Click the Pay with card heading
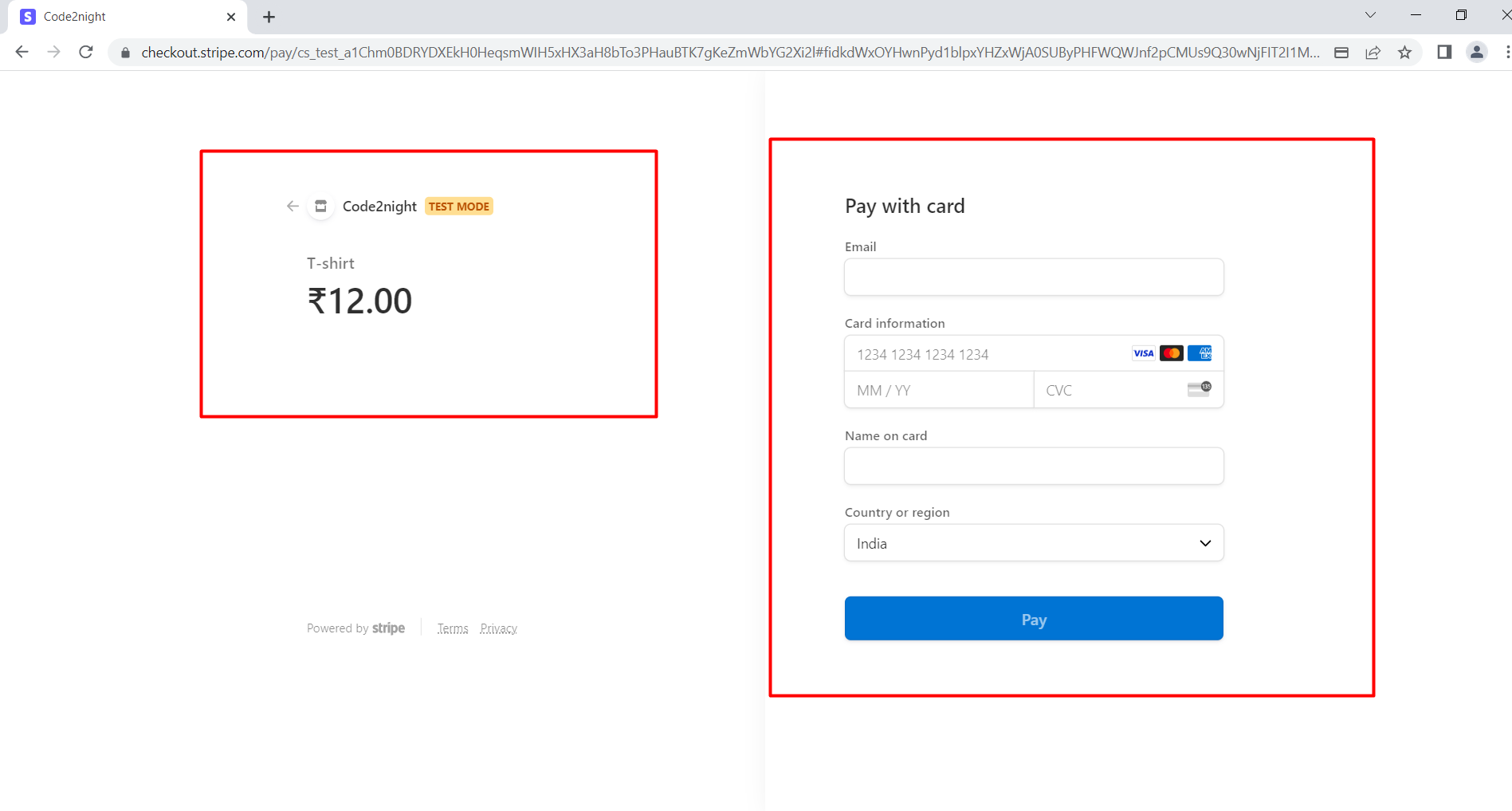This screenshot has height=811, width=1512. pos(905,206)
